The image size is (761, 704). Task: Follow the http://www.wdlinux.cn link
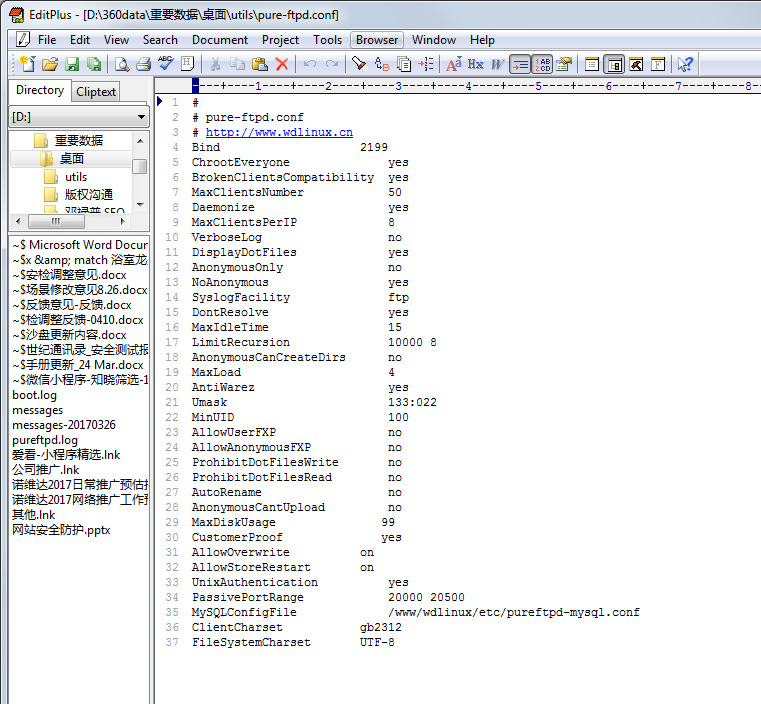[x=279, y=132]
